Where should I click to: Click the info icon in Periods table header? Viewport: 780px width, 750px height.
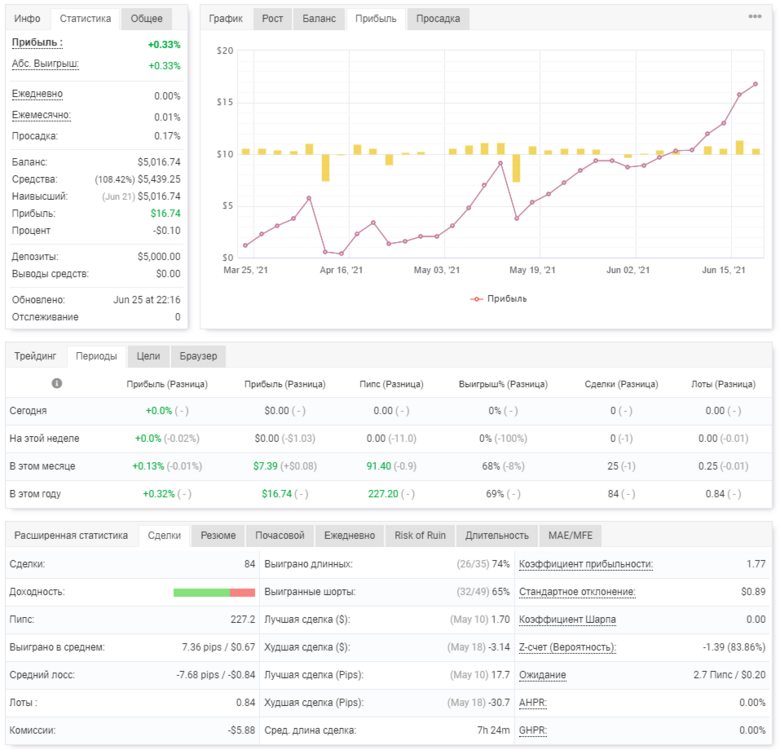57,383
